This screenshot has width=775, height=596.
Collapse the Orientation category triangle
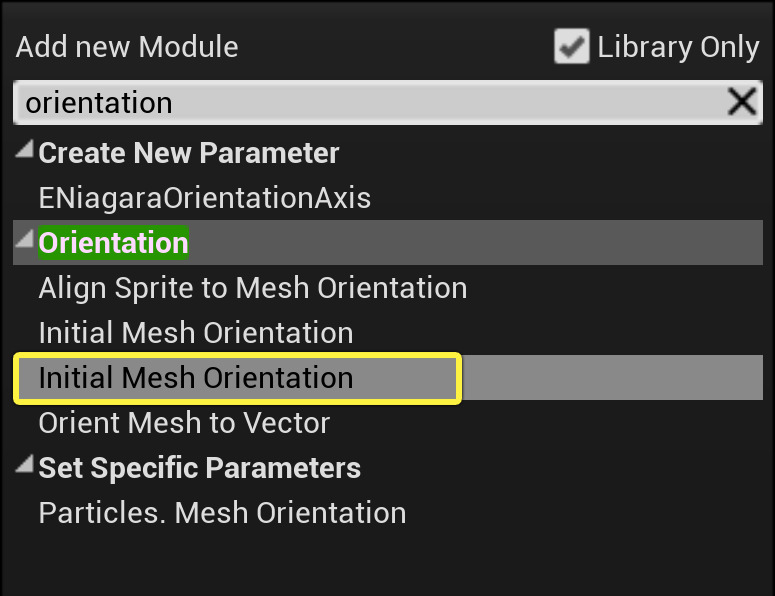[x=24, y=242]
